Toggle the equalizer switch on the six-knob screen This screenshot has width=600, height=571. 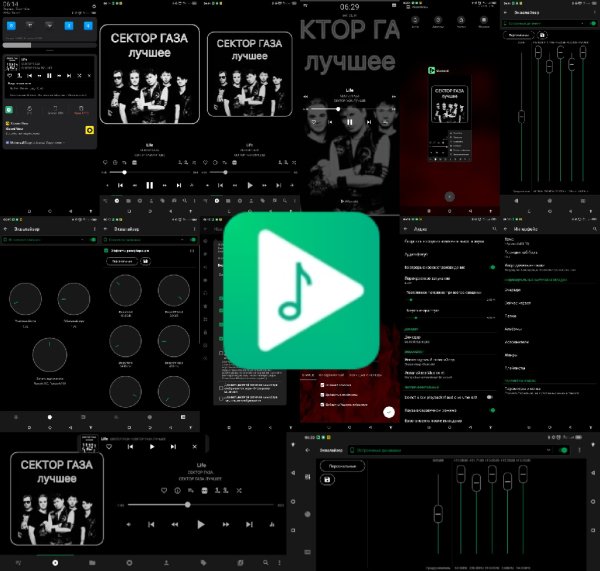point(193,240)
